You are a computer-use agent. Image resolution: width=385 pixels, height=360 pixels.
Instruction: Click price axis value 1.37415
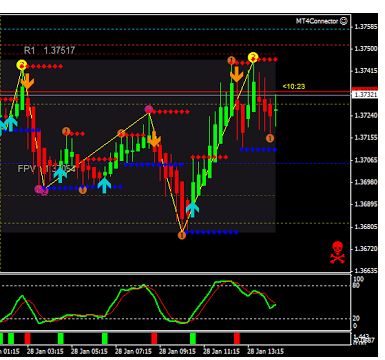click(x=366, y=71)
